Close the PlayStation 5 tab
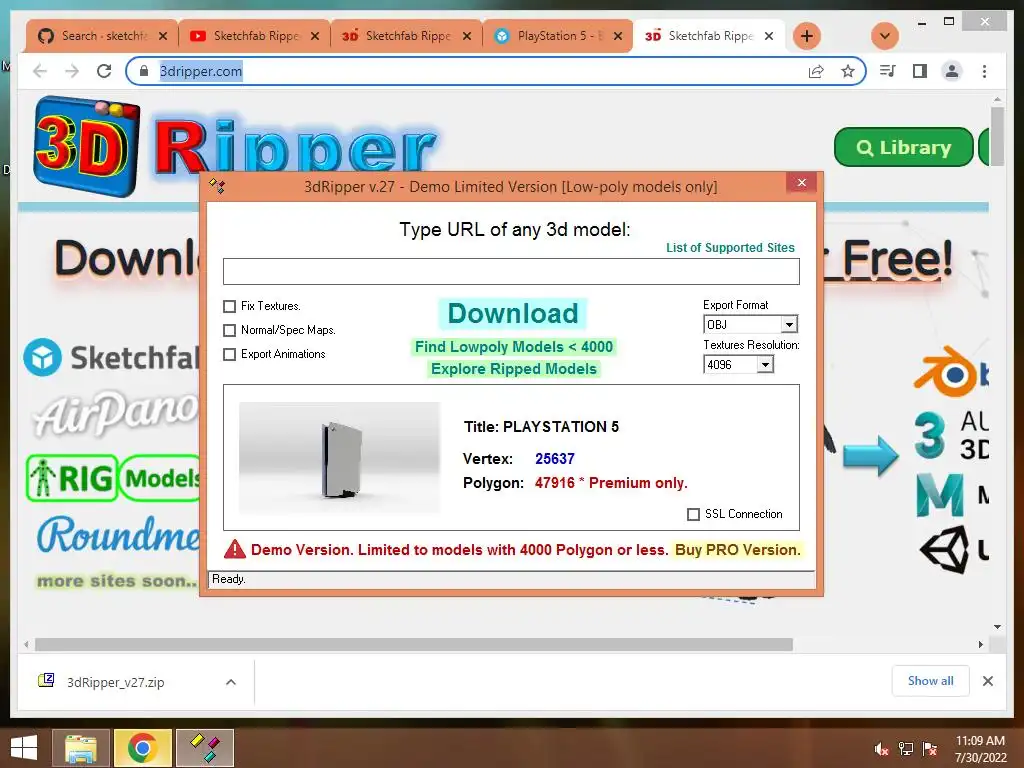The height and width of the screenshot is (768, 1024). tap(618, 36)
